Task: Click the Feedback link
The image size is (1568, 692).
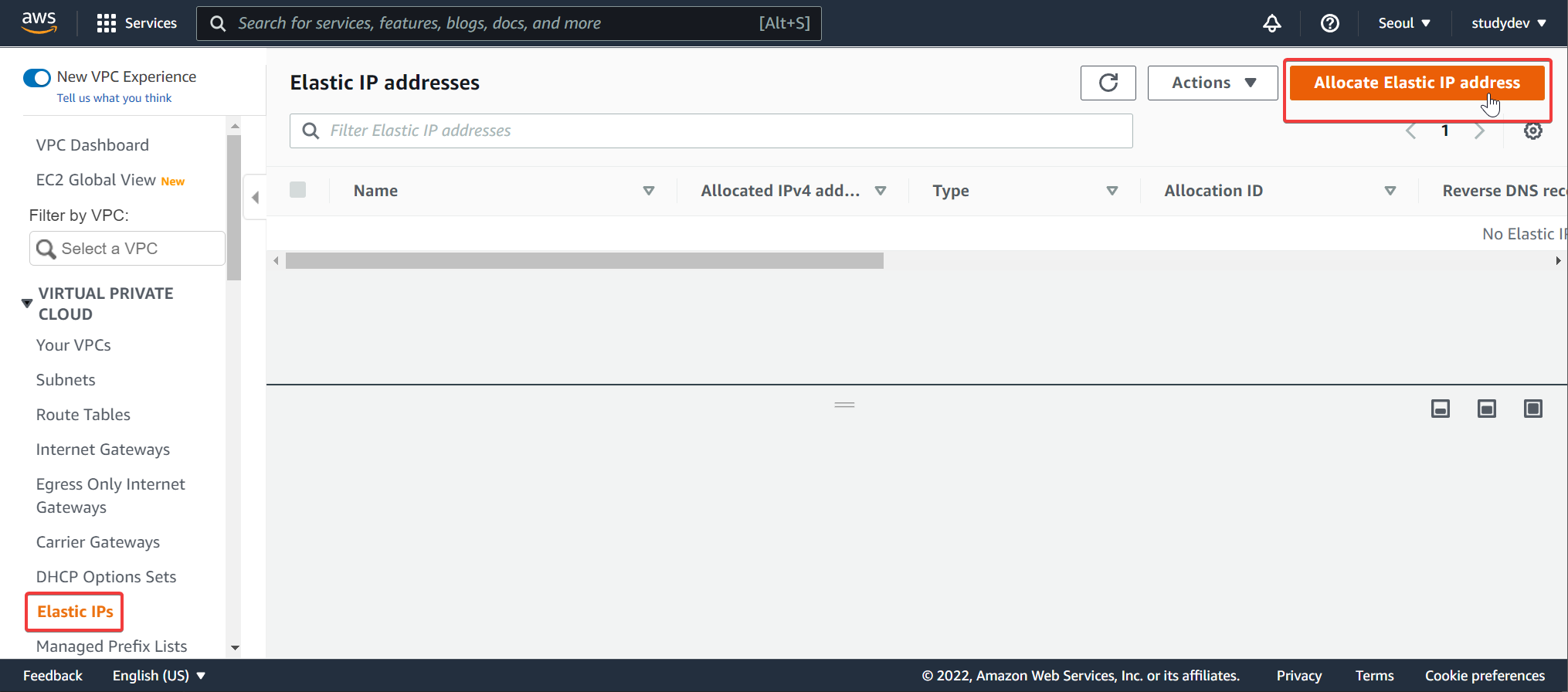Action: tap(53, 676)
